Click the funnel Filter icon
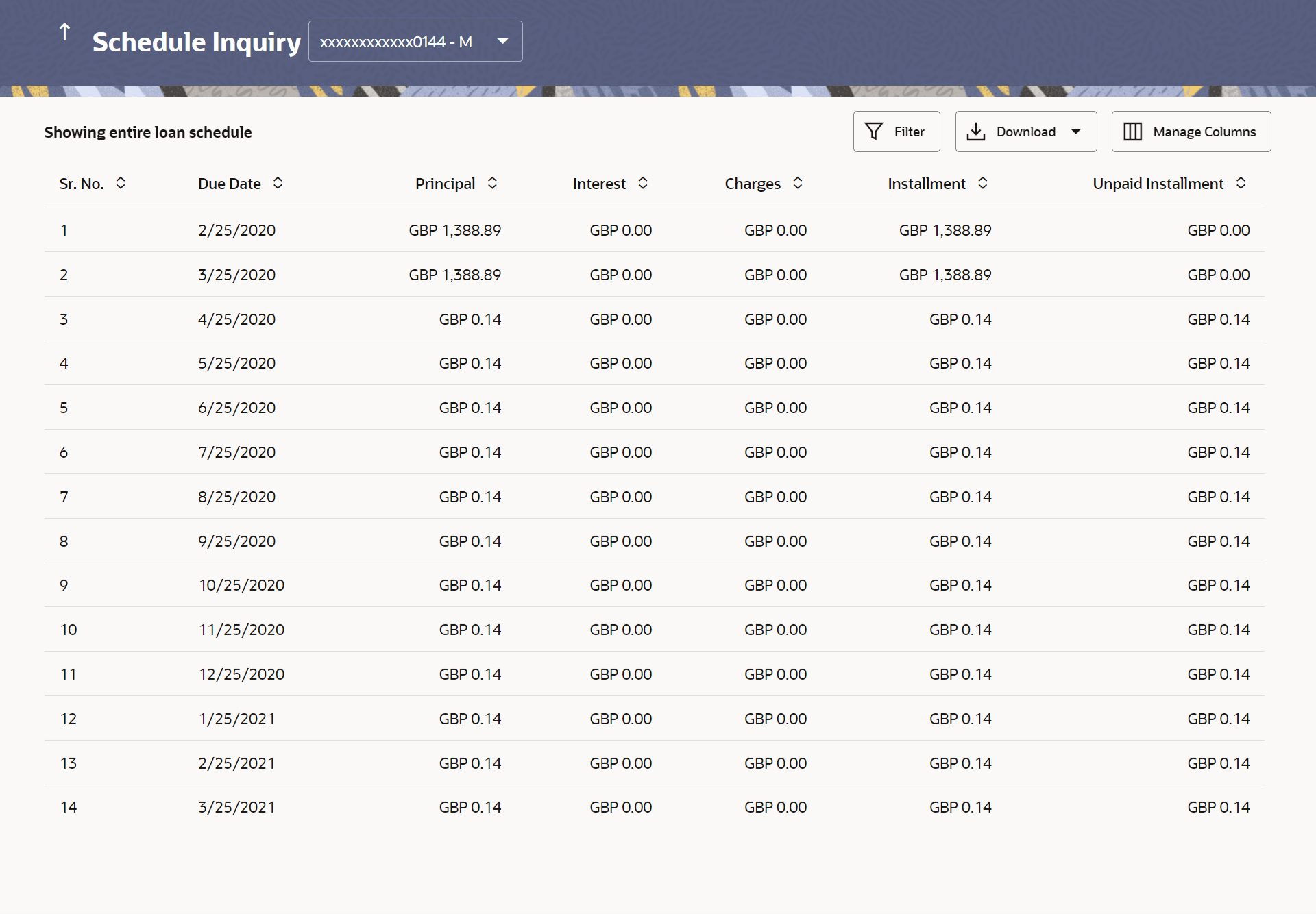Viewport: 1316px width, 914px height. coord(874,131)
